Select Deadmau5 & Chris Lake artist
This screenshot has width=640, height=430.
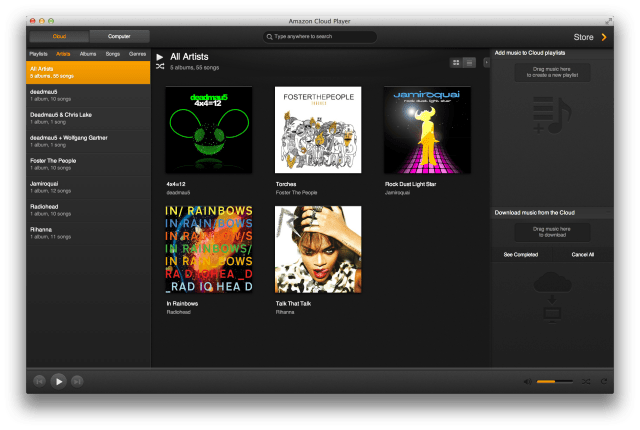tap(88, 118)
